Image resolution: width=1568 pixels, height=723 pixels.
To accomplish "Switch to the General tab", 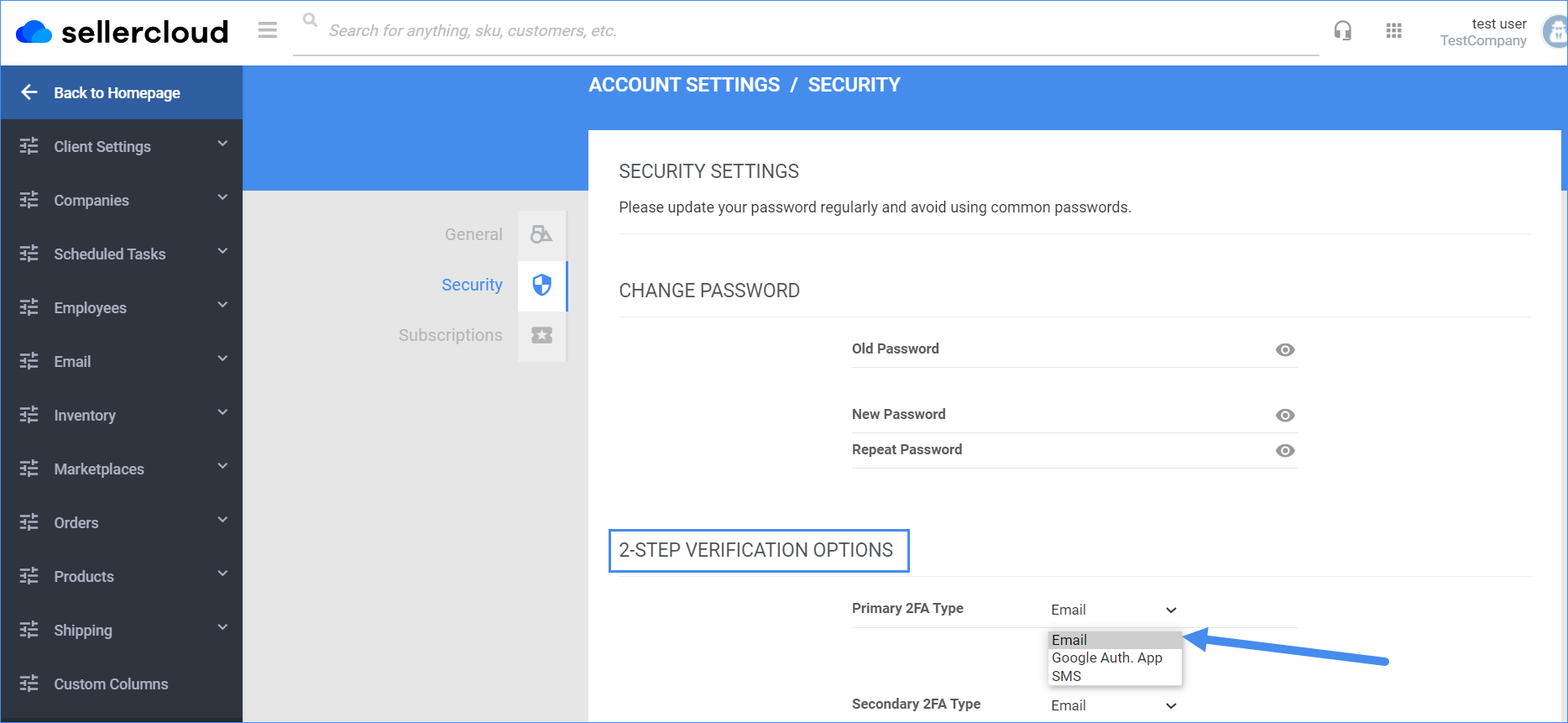I will (x=473, y=234).
